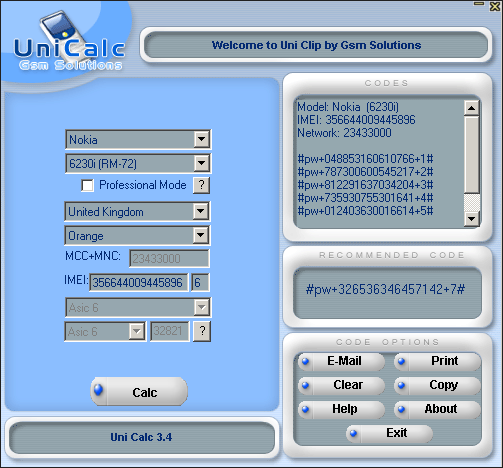Click the Clear button
The width and height of the screenshot is (503, 468).
point(342,385)
